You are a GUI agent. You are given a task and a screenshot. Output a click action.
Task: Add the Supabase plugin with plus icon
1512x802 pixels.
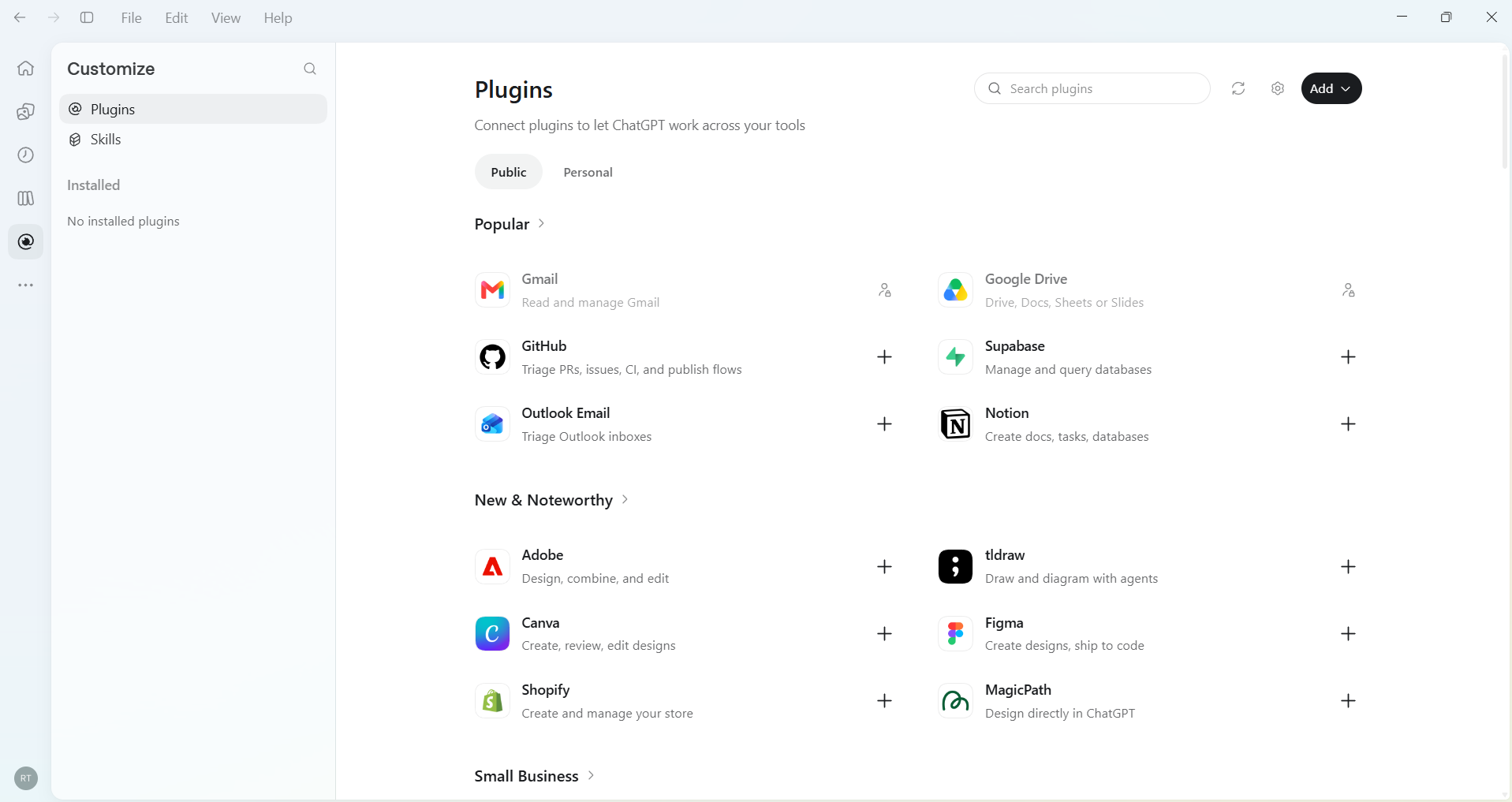(x=1349, y=357)
